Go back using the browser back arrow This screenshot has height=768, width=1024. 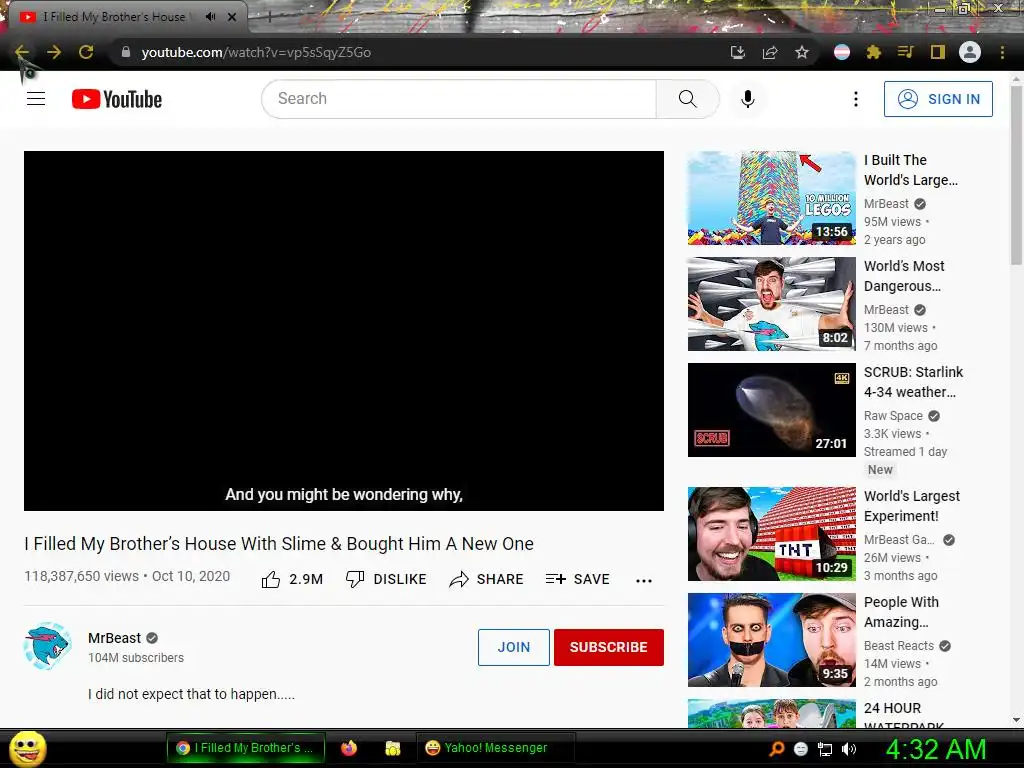(x=22, y=52)
